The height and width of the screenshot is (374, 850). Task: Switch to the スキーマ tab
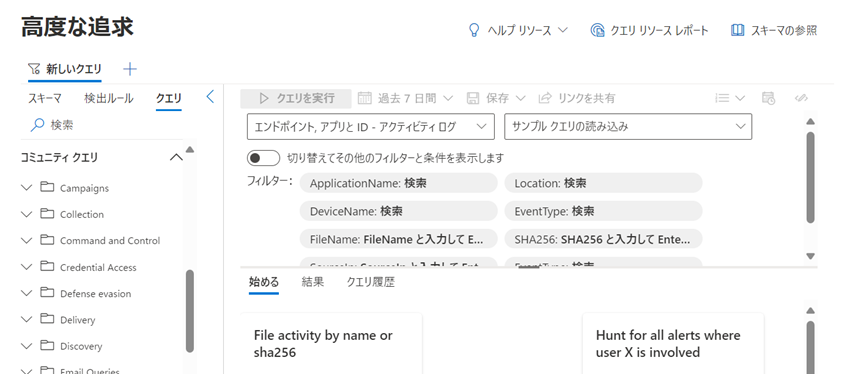click(x=45, y=98)
